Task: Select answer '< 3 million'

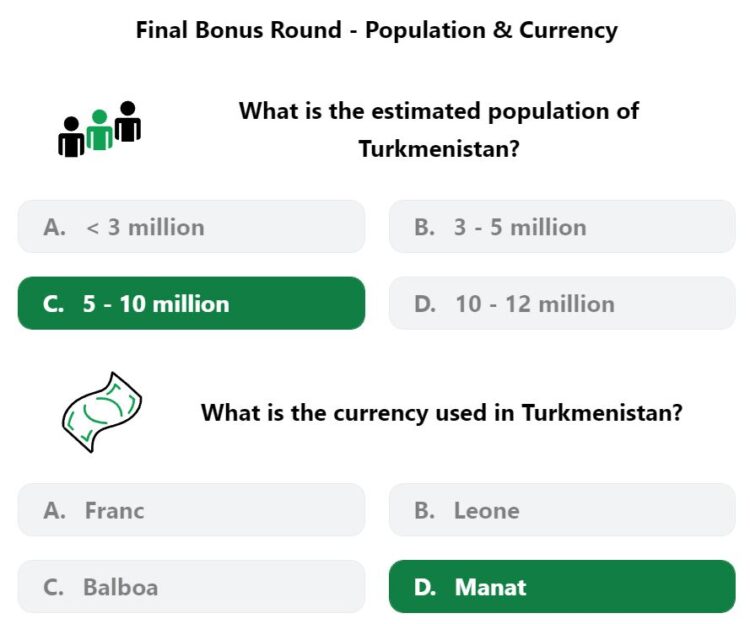Action: [191, 227]
